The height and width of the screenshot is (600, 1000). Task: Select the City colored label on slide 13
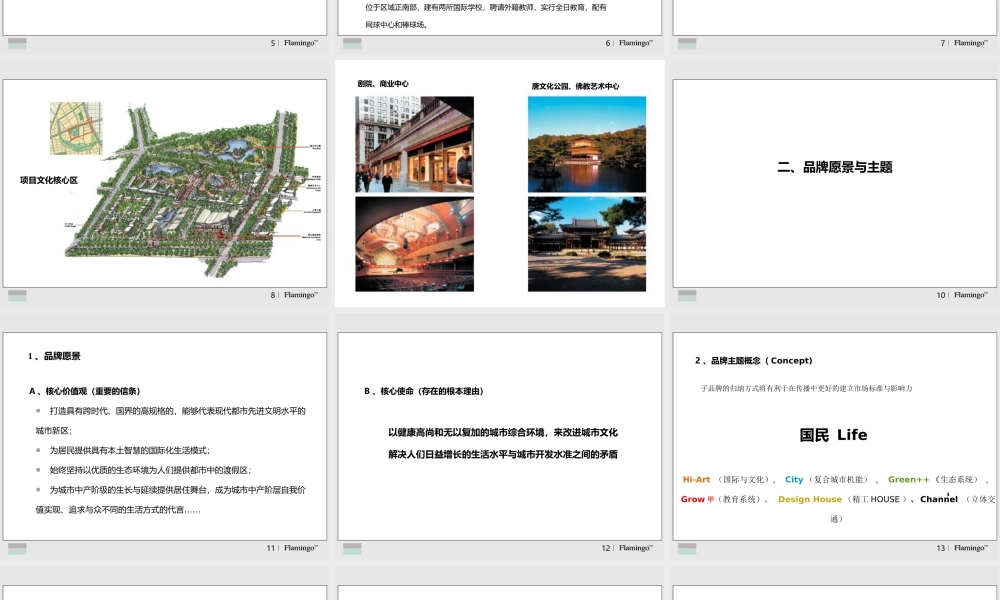tap(795, 479)
